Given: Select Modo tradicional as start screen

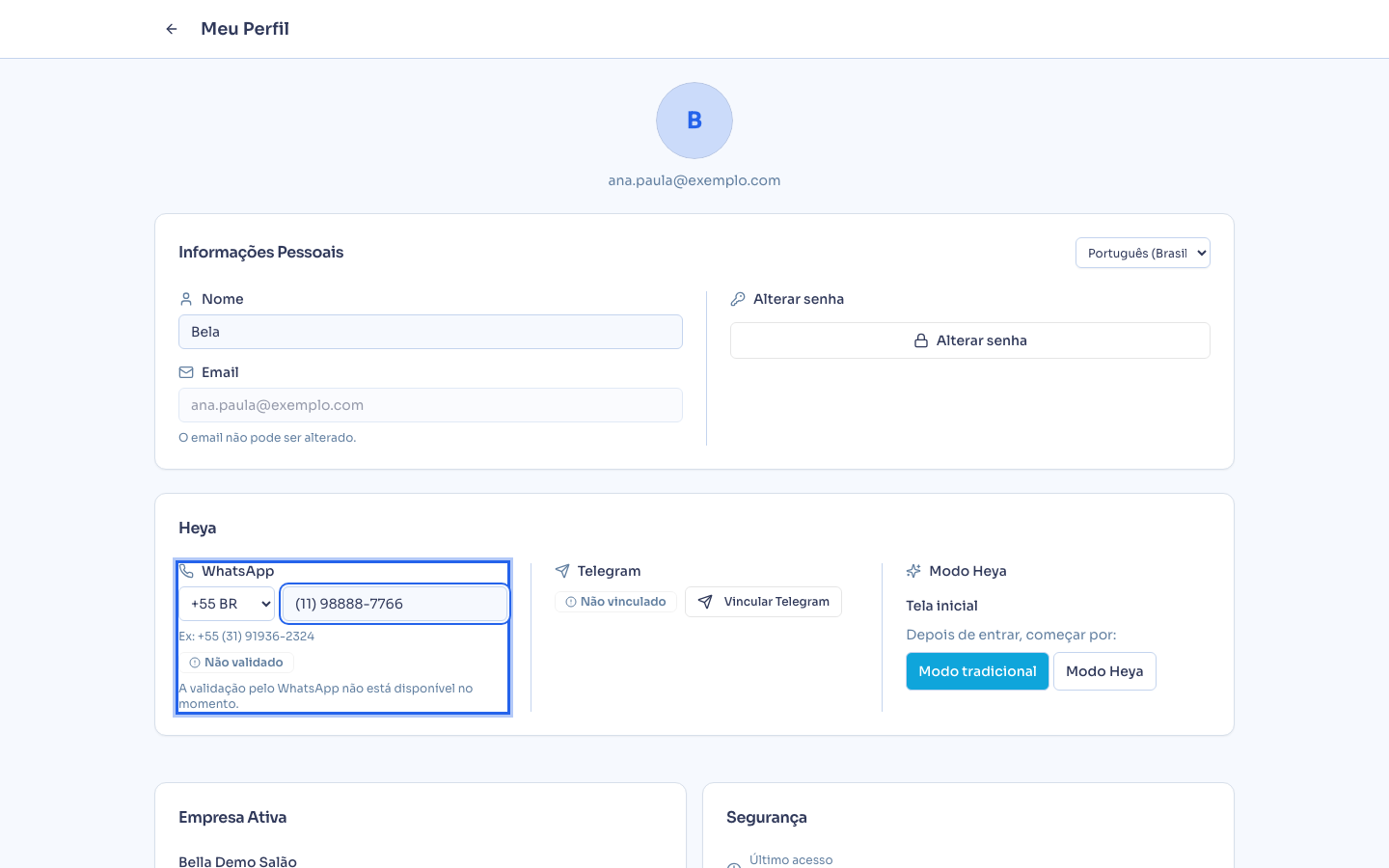Looking at the screenshot, I should [977, 671].
